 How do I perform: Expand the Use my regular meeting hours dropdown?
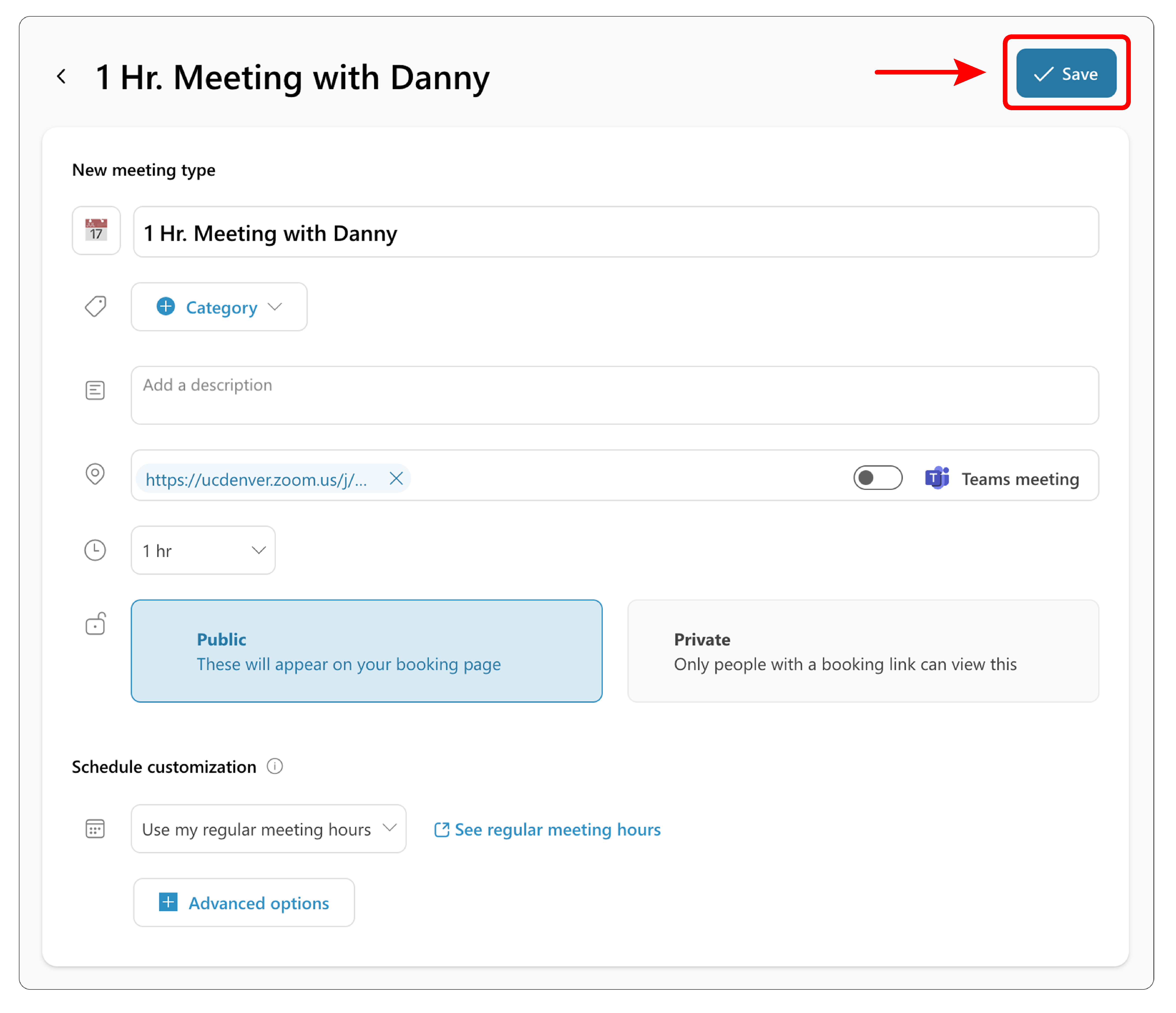coord(268,829)
